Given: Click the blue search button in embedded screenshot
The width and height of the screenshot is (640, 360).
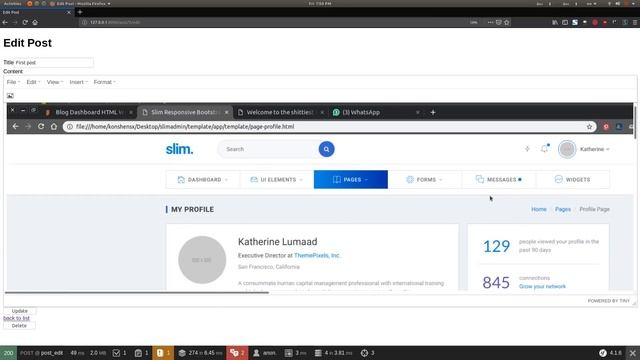Looking at the screenshot, I should pos(327,149).
